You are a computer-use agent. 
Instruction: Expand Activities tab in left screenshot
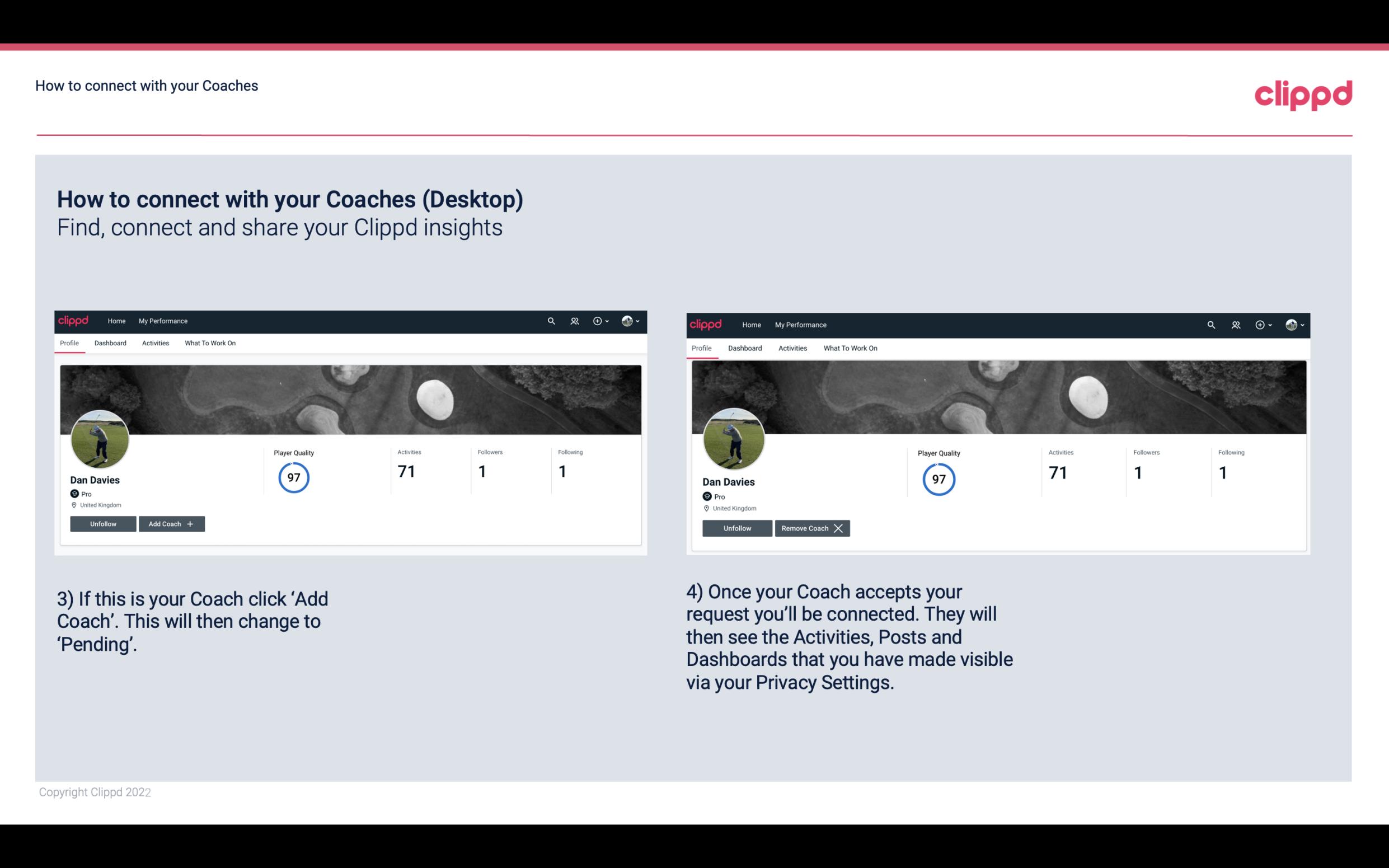pos(155,342)
